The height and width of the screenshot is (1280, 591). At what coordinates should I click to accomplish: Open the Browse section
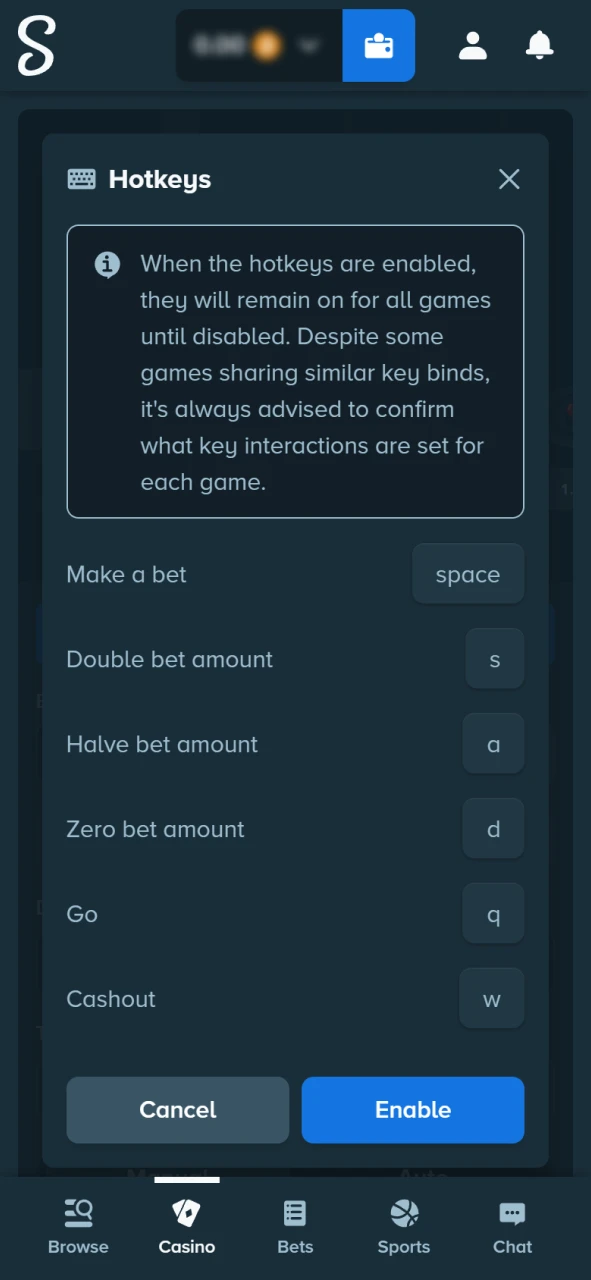(x=78, y=1222)
